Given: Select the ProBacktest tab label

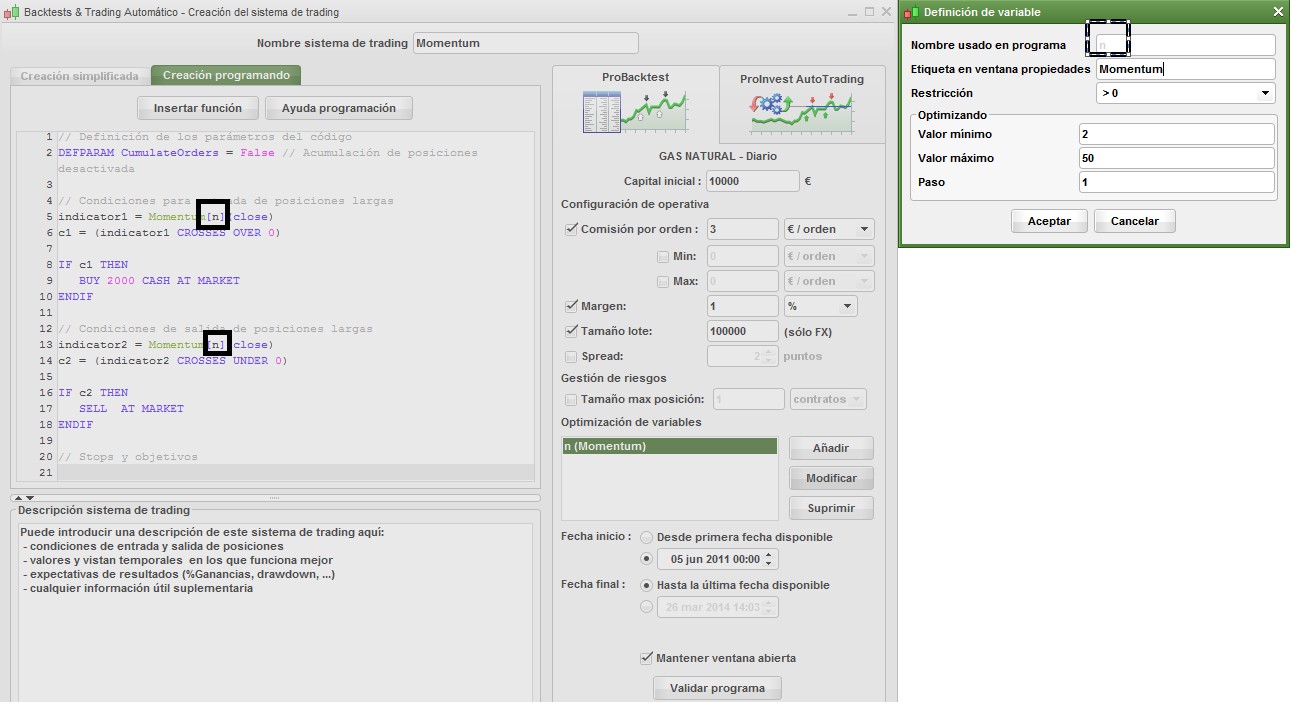Looking at the screenshot, I should point(635,77).
